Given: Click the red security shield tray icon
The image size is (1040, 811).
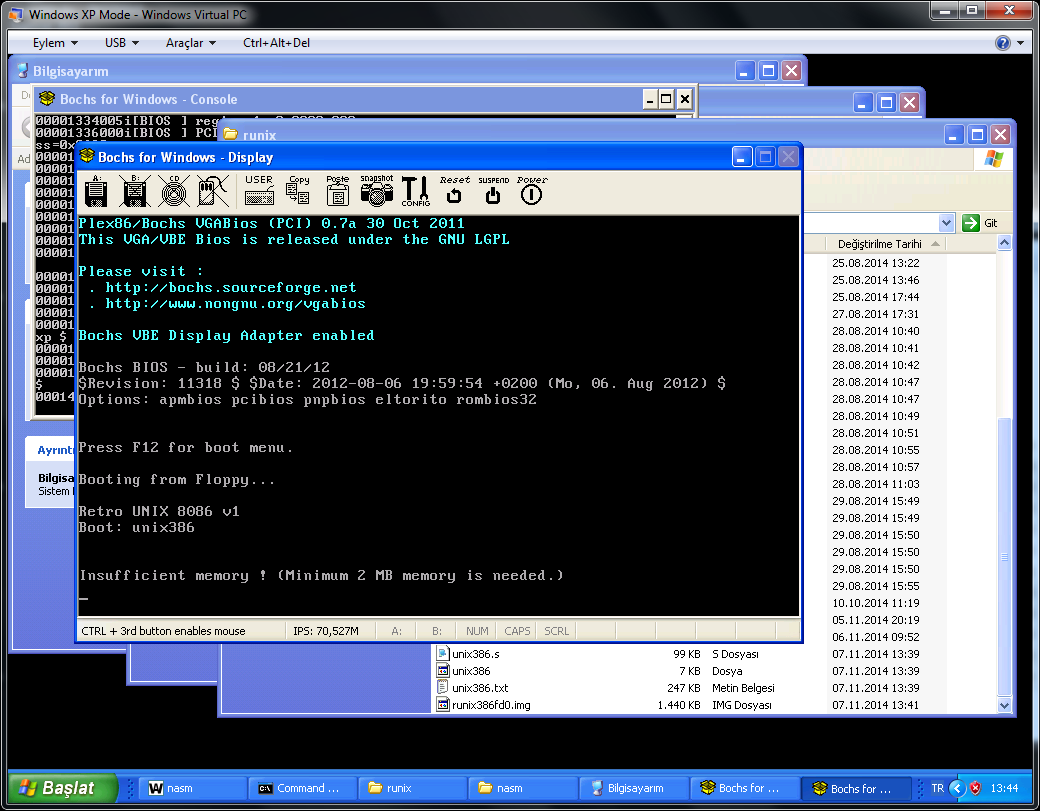Looking at the screenshot, I should point(975,788).
